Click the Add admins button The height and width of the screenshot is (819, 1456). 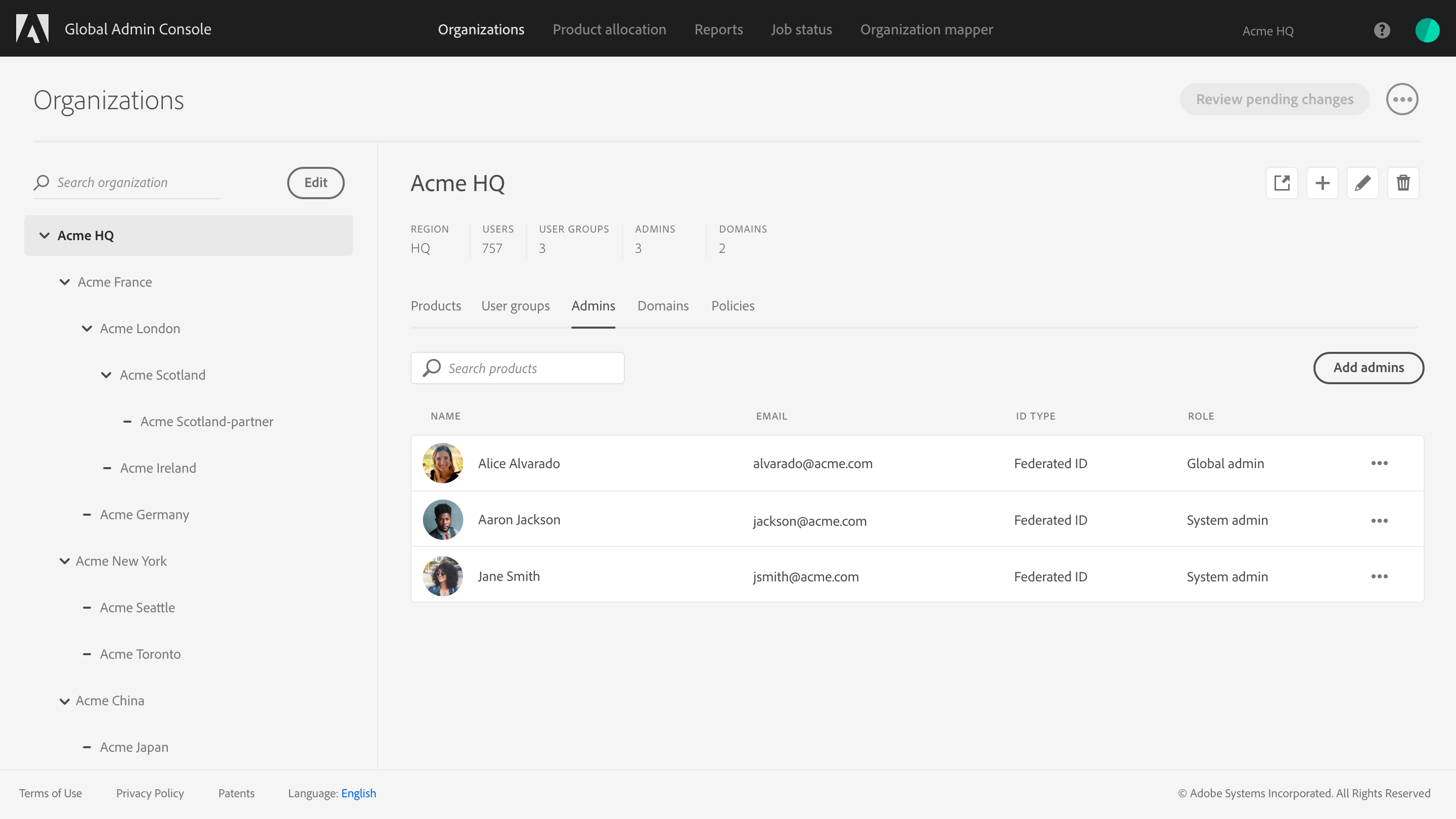click(1369, 368)
